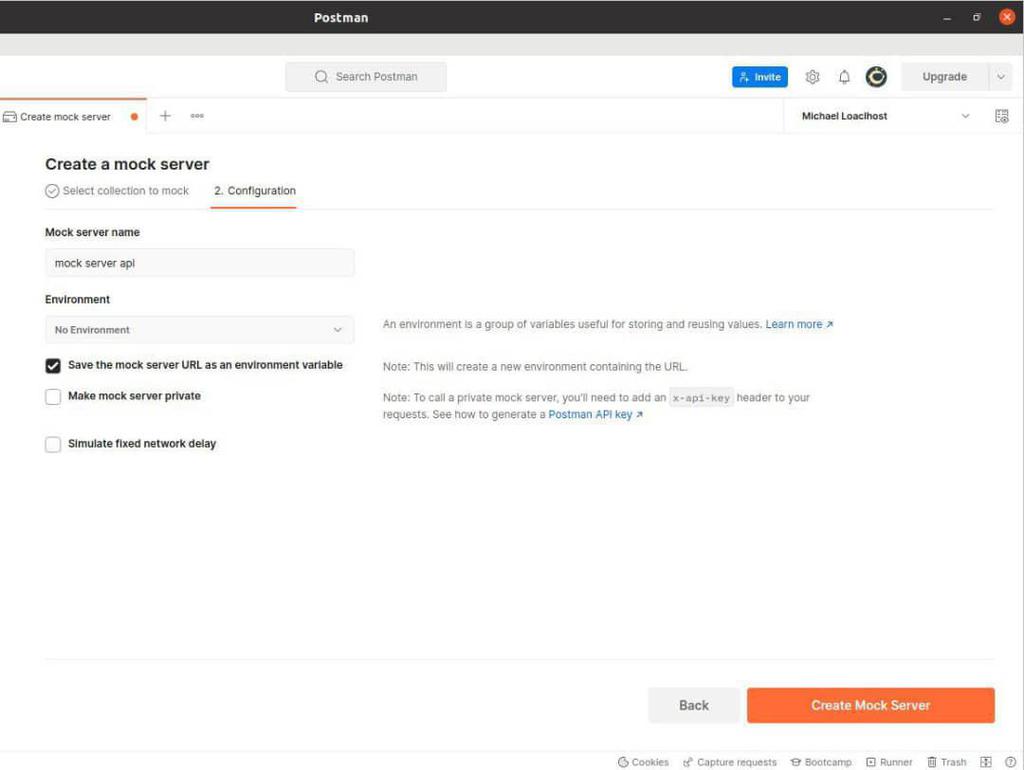
Task: Open the notifications bell icon
Action: [x=844, y=77]
